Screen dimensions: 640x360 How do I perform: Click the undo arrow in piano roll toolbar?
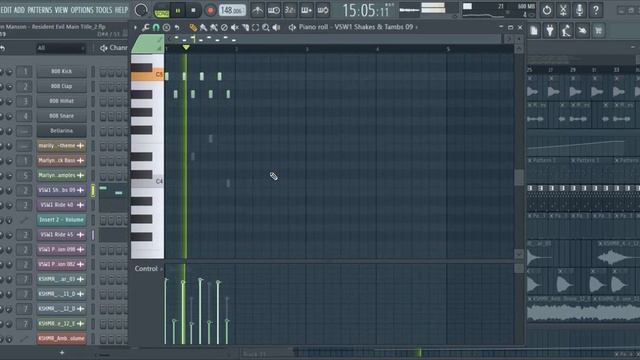pyautogui.click(x=177, y=27)
